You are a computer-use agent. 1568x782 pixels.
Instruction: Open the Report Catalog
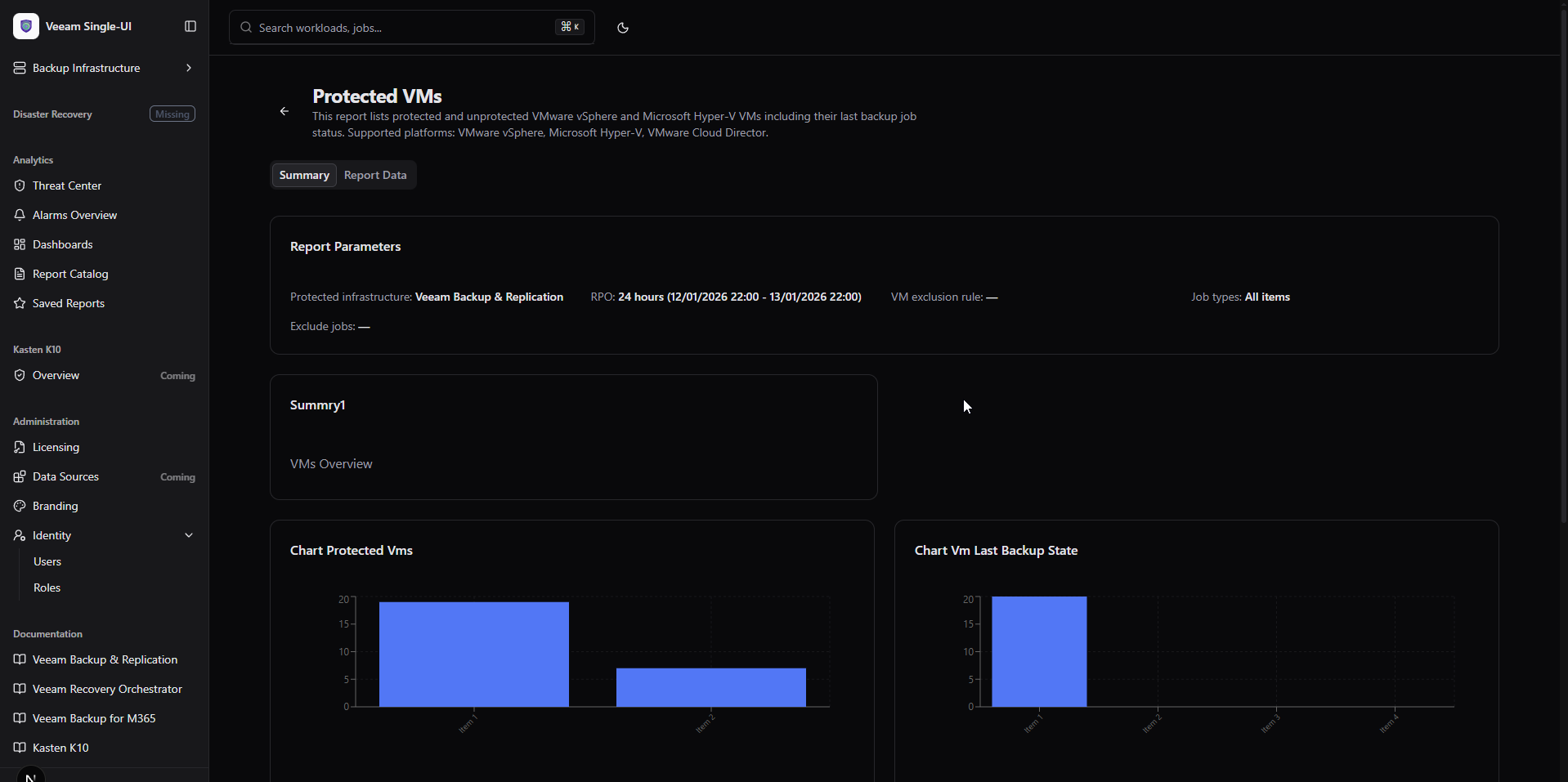(x=70, y=274)
